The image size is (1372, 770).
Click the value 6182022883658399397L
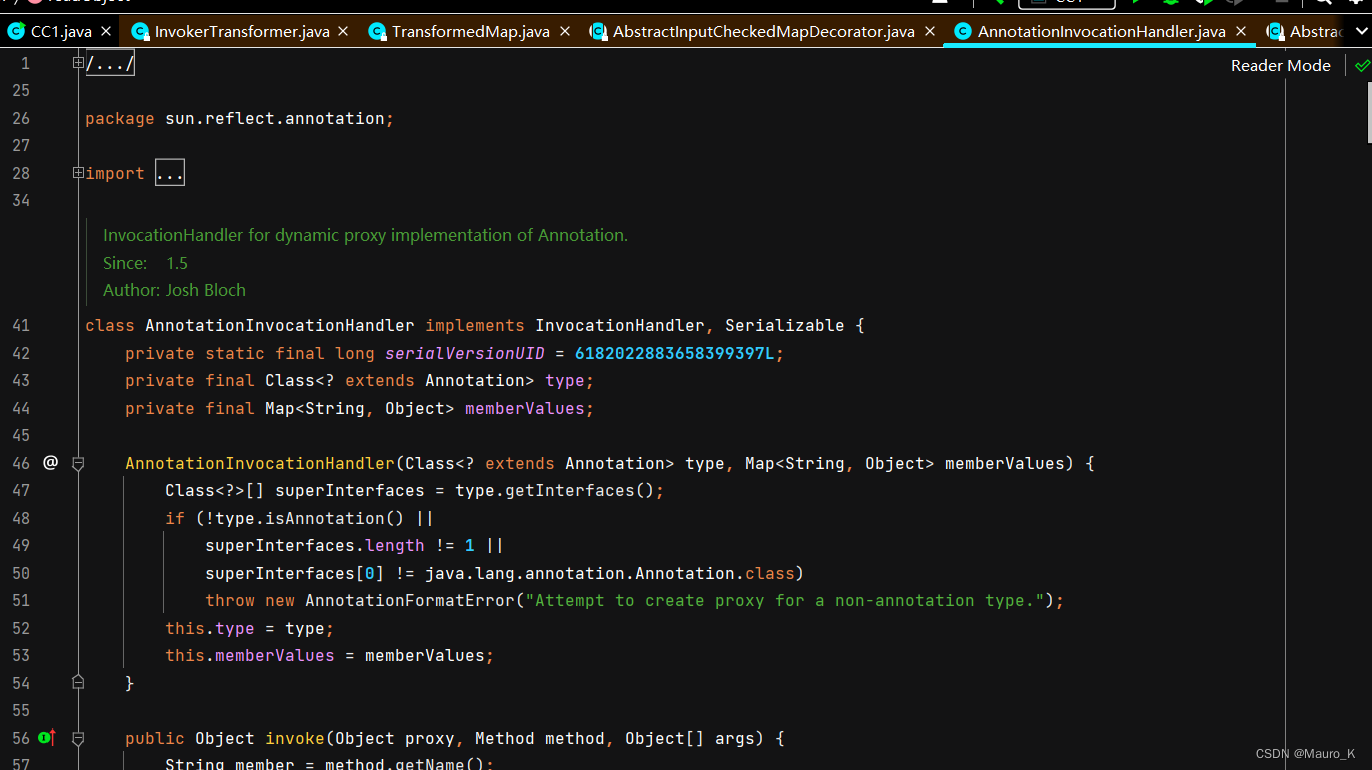coord(675,353)
